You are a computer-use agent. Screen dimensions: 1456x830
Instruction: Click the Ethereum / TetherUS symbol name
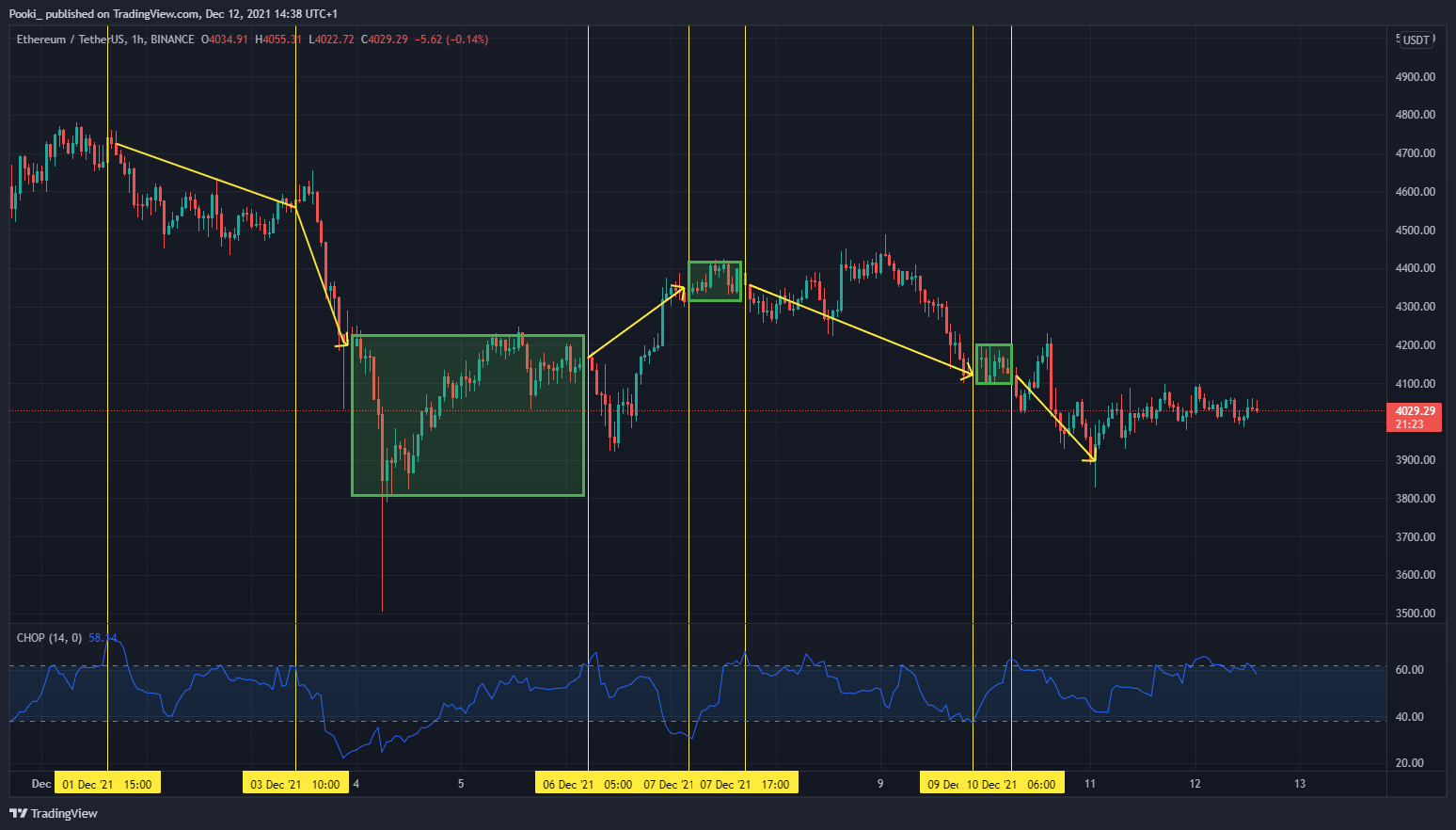coord(61,40)
